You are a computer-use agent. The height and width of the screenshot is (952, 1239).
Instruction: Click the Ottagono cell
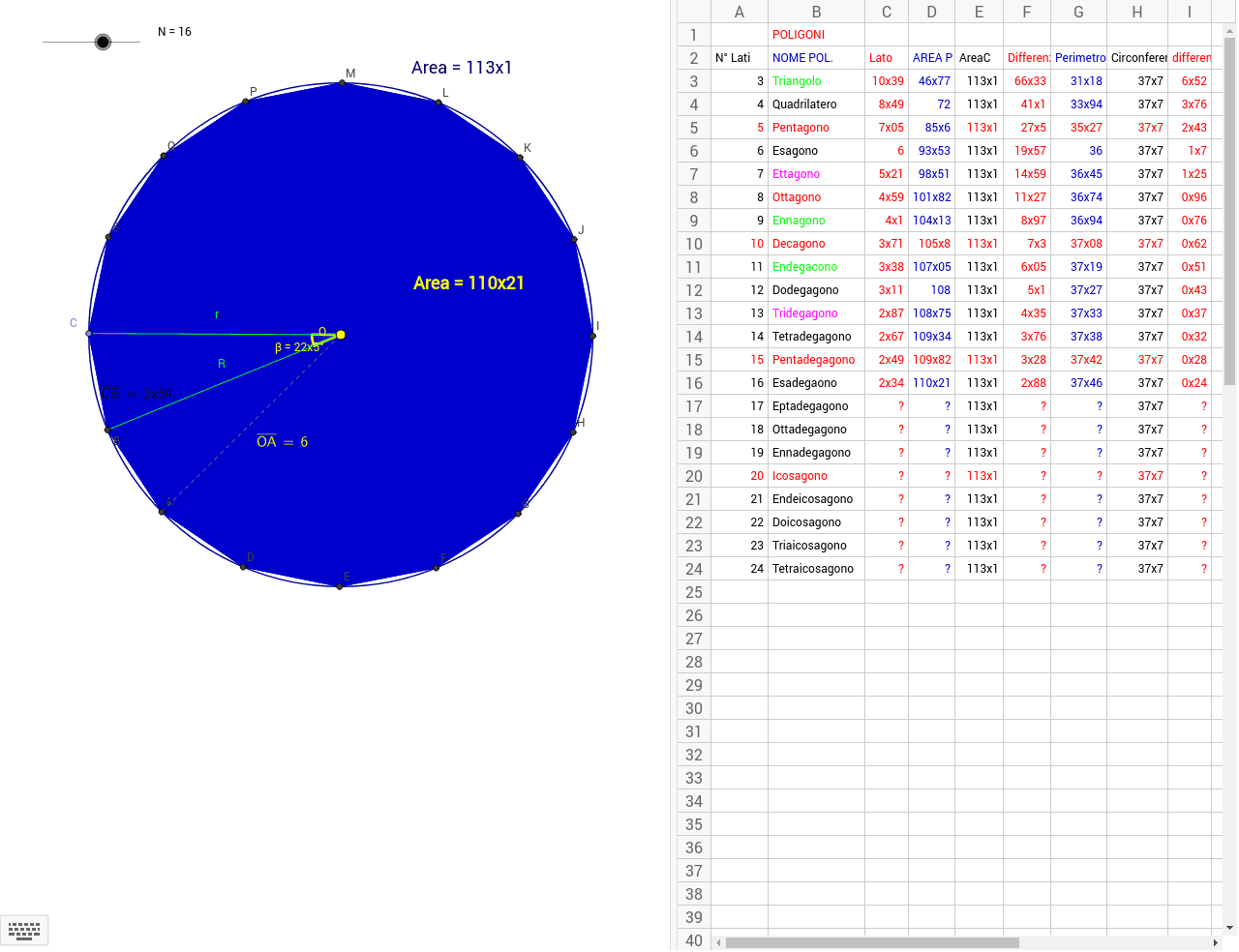pyautogui.click(x=817, y=197)
